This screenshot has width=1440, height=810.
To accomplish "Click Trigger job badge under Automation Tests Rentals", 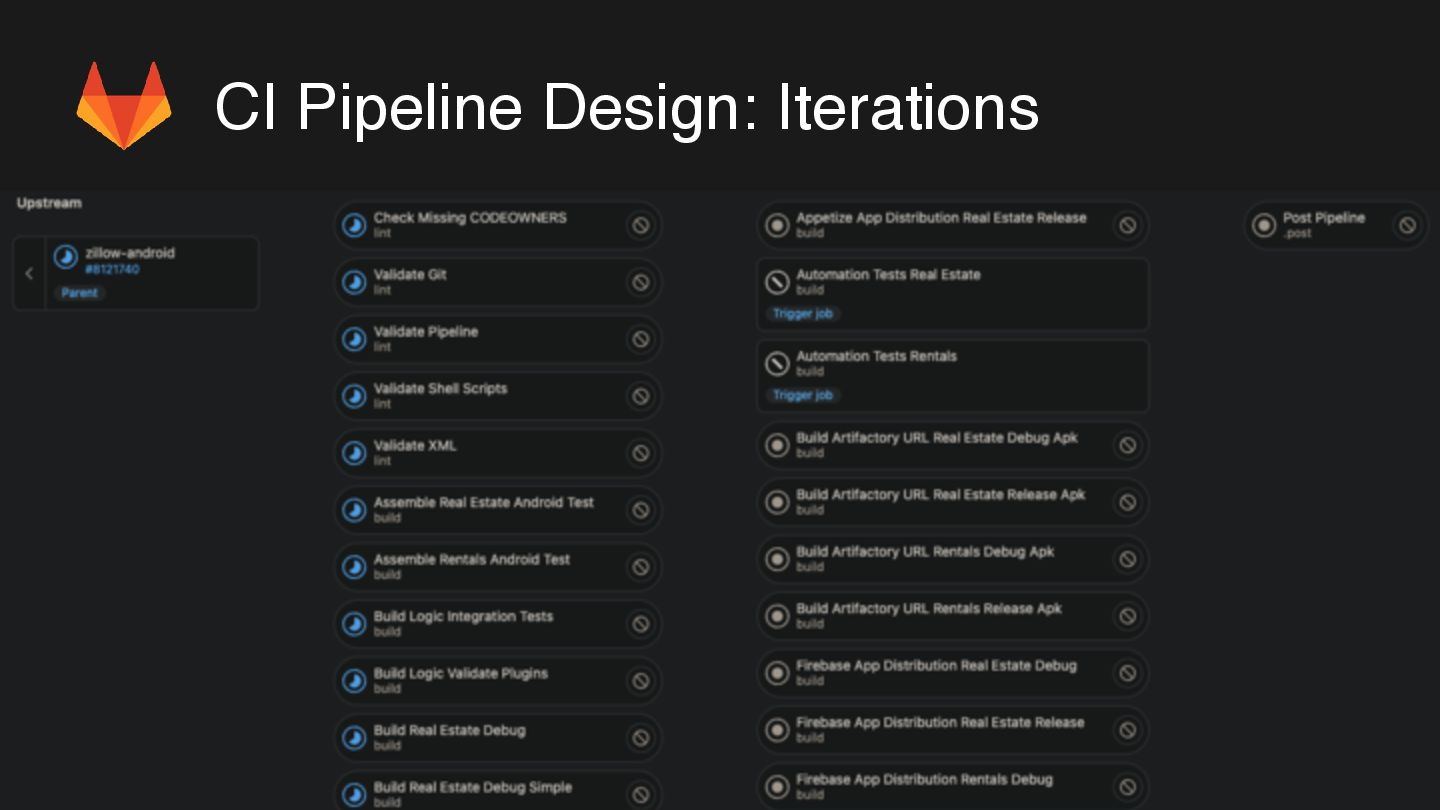I will 802,395.
